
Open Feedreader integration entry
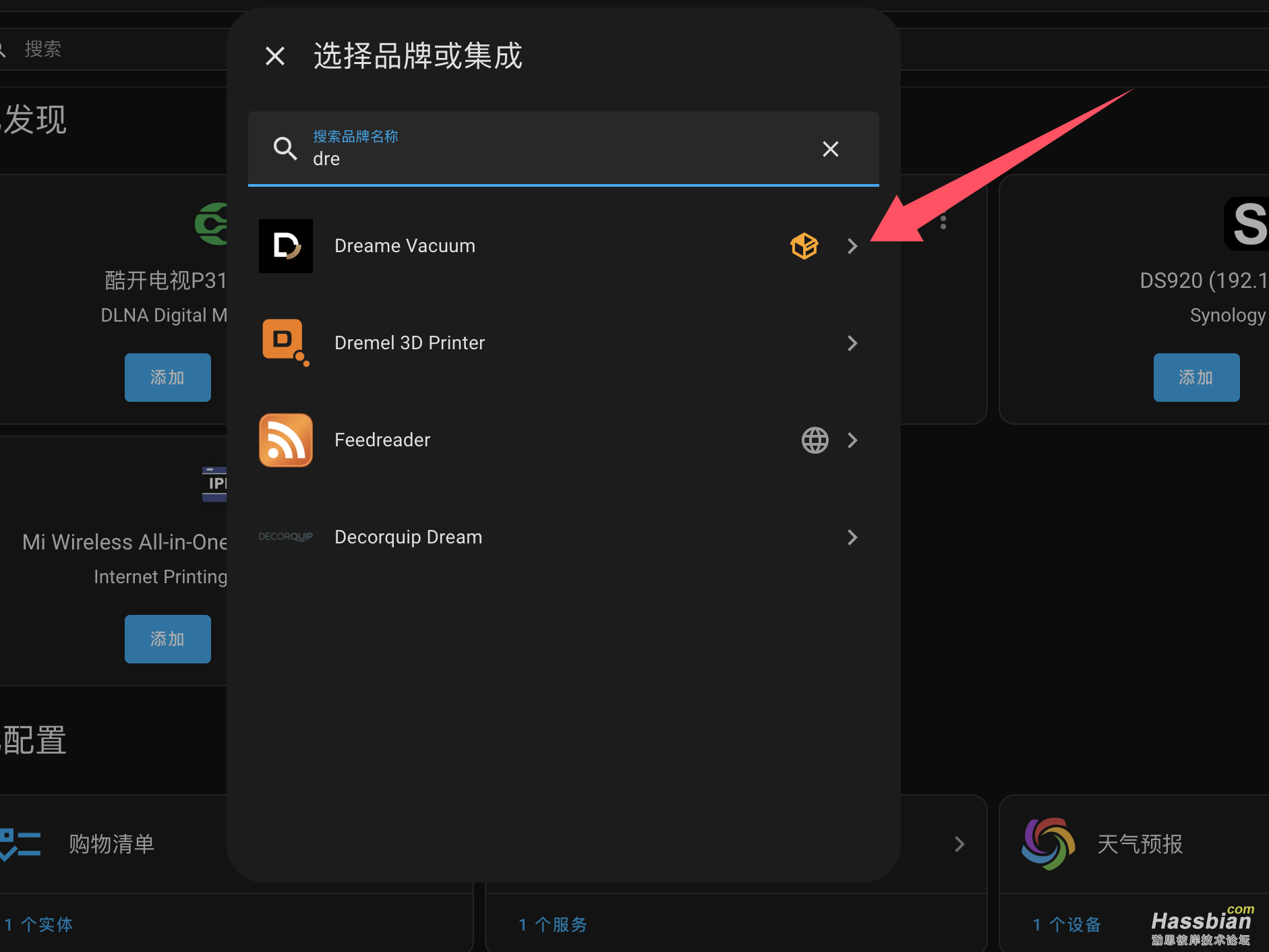tap(563, 440)
